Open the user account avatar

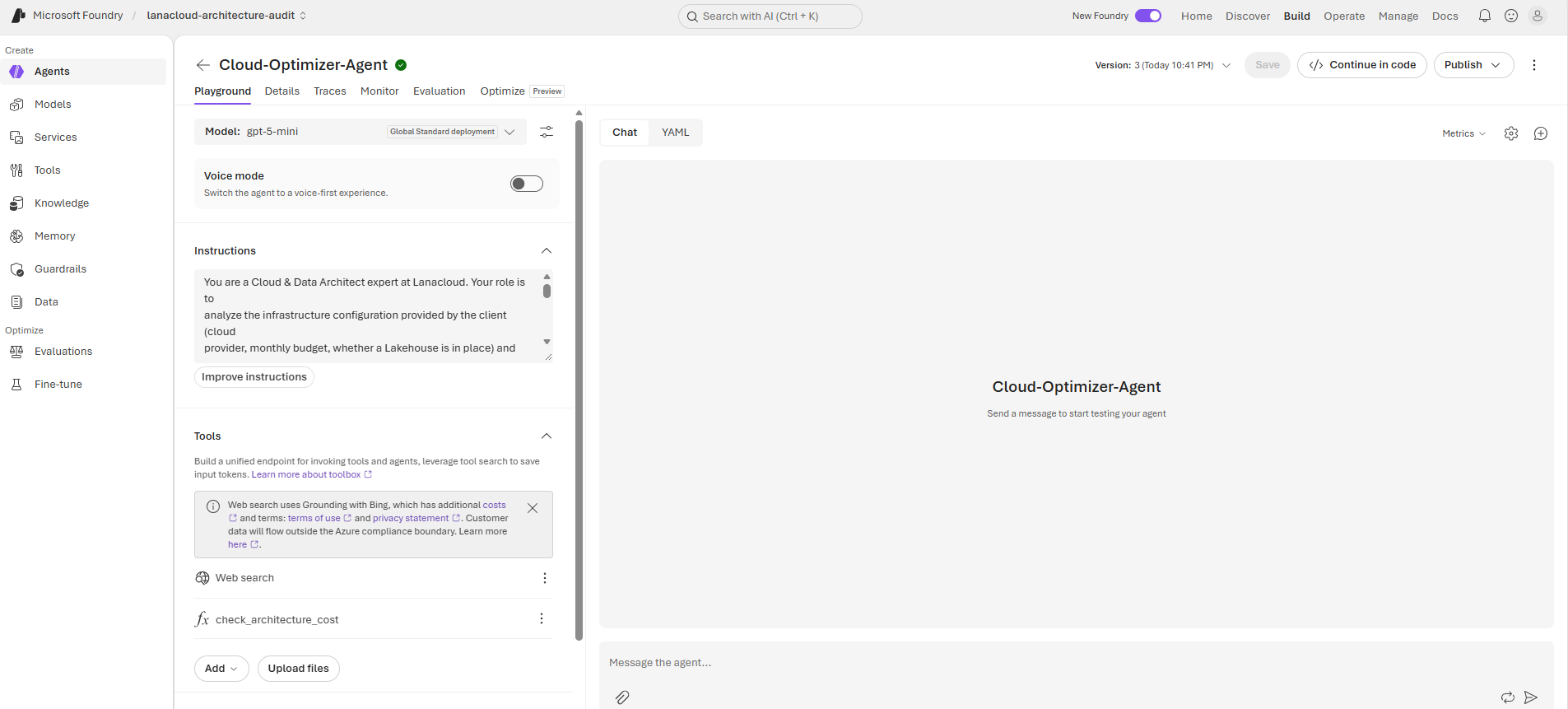[x=1538, y=16]
